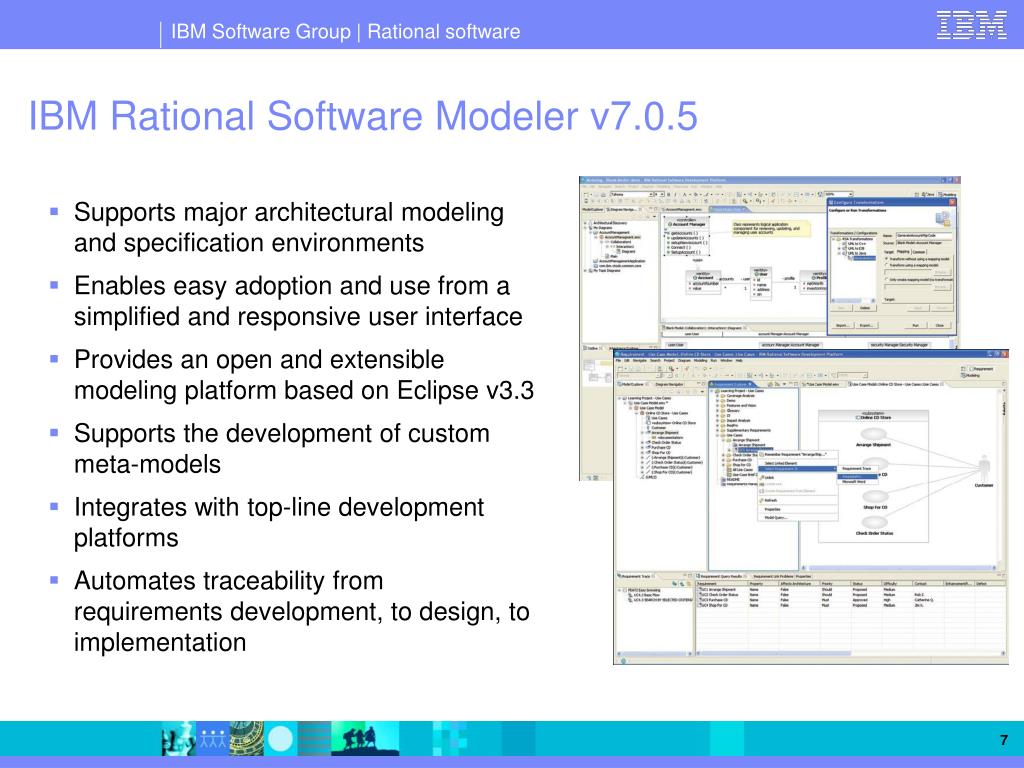Select the 'Arrange Shipment' use case ellipse

click(873, 434)
